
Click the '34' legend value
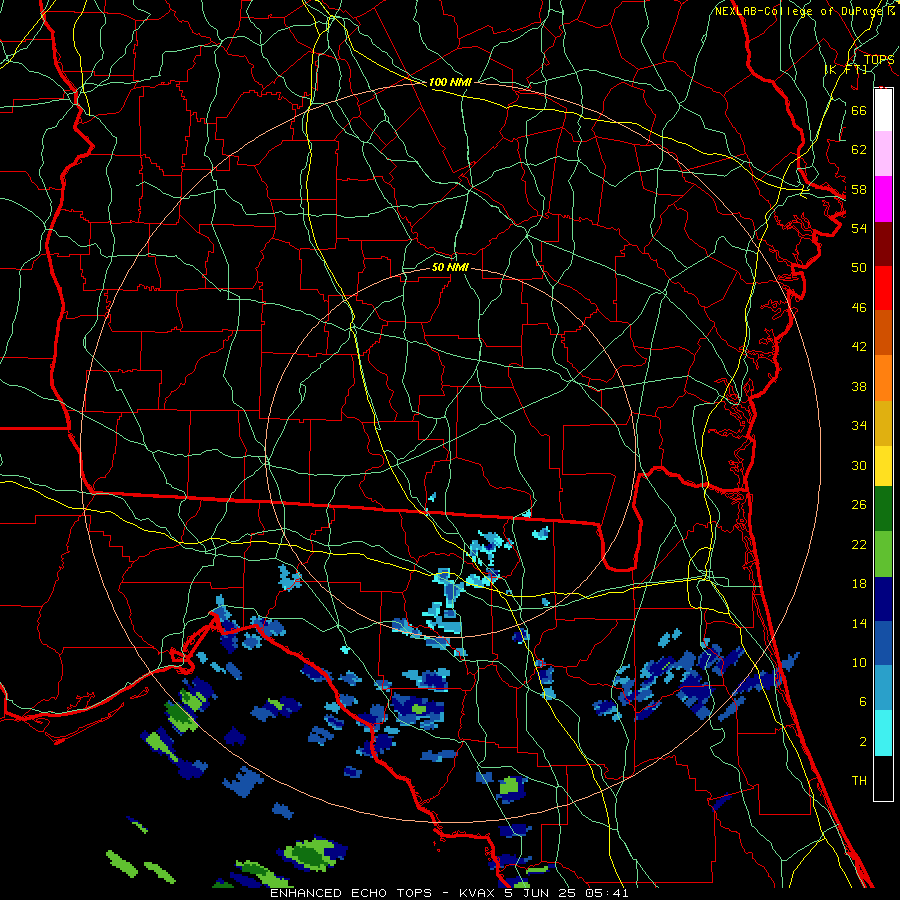[x=859, y=426]
